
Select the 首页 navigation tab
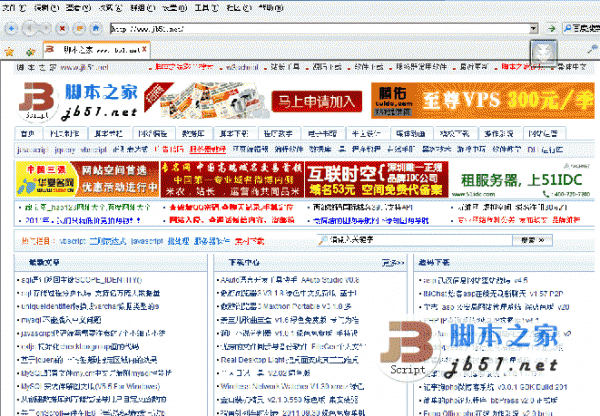pos(28,134)
